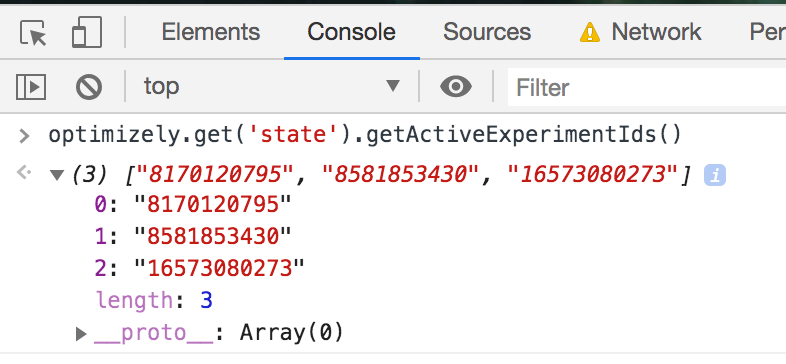This screenshot has width=786, height=364.
Task: Activate the inspect element picker icon
Action: (33, 33)
